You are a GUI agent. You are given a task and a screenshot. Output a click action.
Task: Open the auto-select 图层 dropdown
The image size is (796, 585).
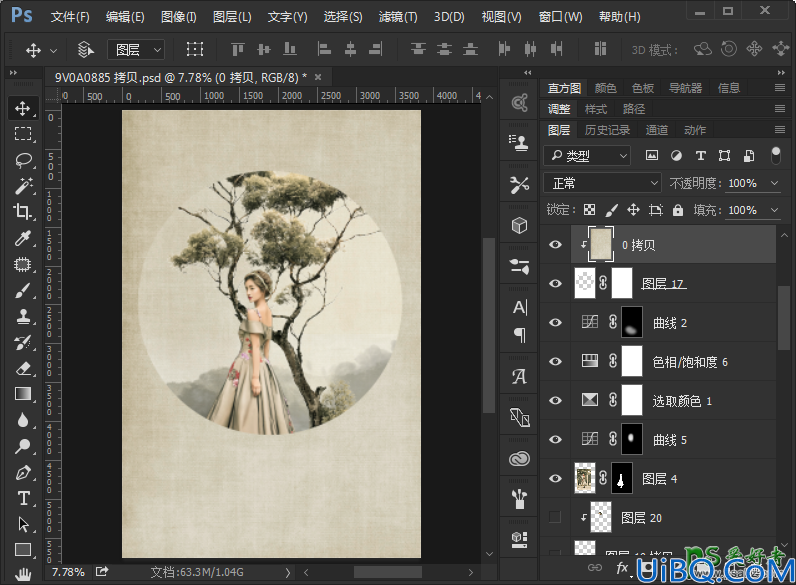136,50
